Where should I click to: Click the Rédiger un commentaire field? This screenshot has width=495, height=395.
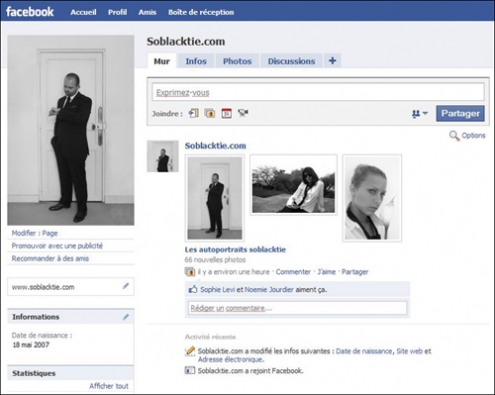[297, 308]
